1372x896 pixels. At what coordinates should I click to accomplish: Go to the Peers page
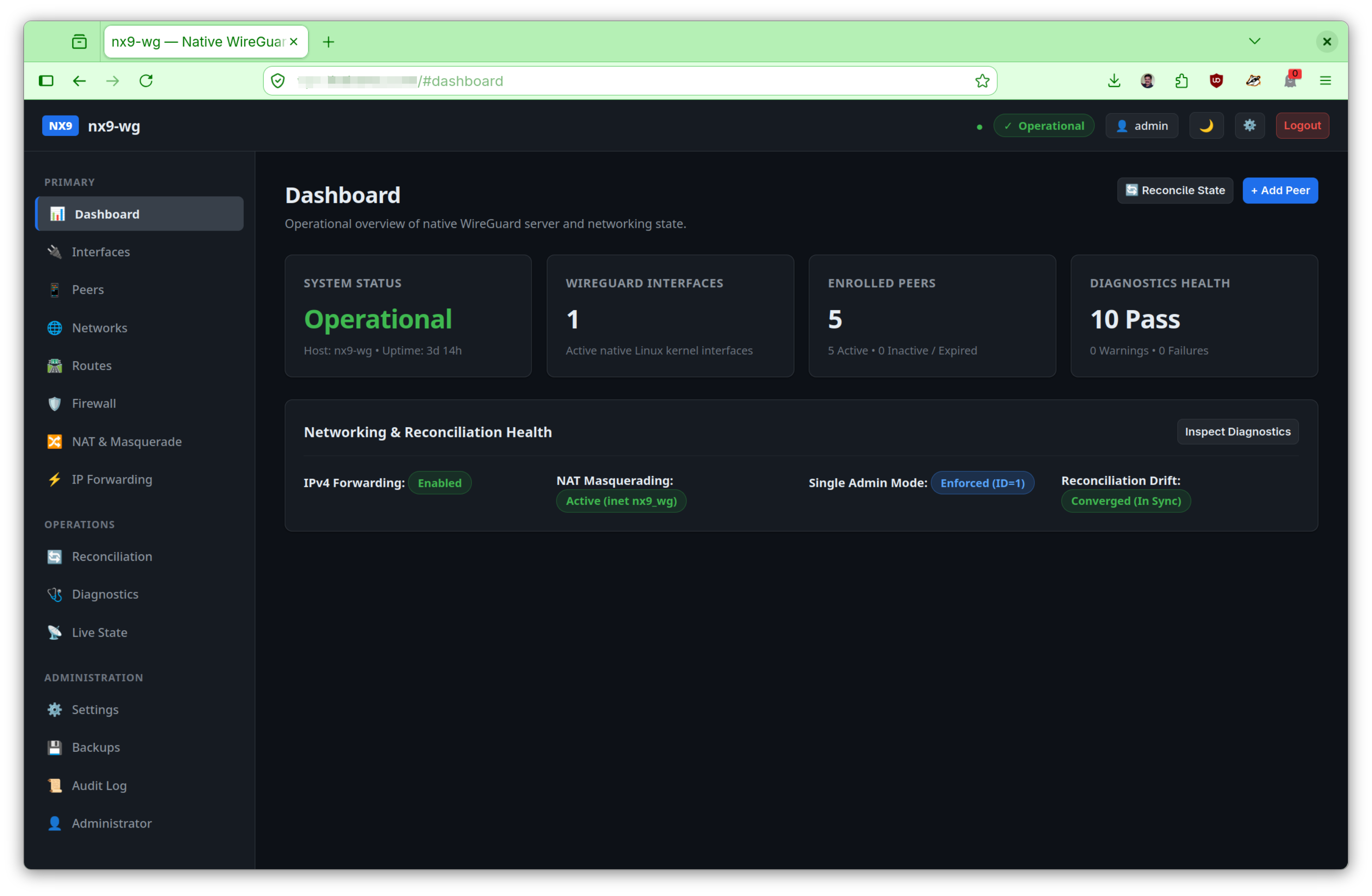coord(139,290)
